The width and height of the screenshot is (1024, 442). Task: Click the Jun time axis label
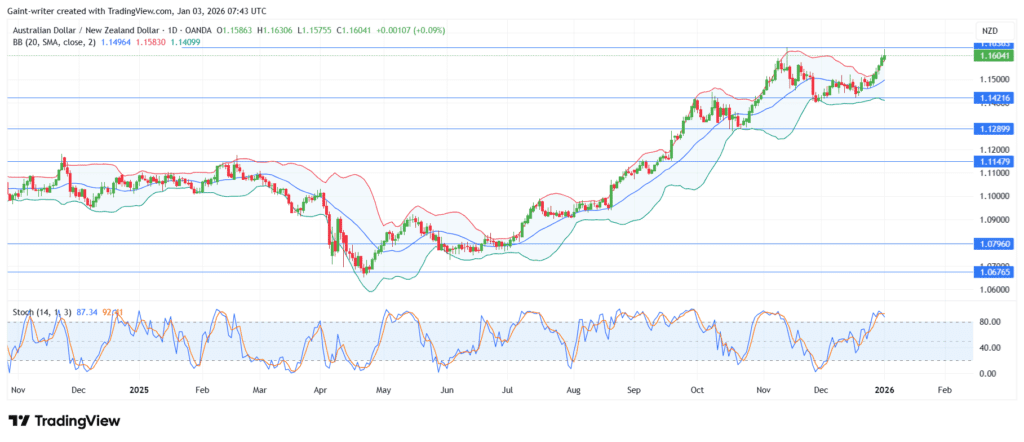pos(445,390)
